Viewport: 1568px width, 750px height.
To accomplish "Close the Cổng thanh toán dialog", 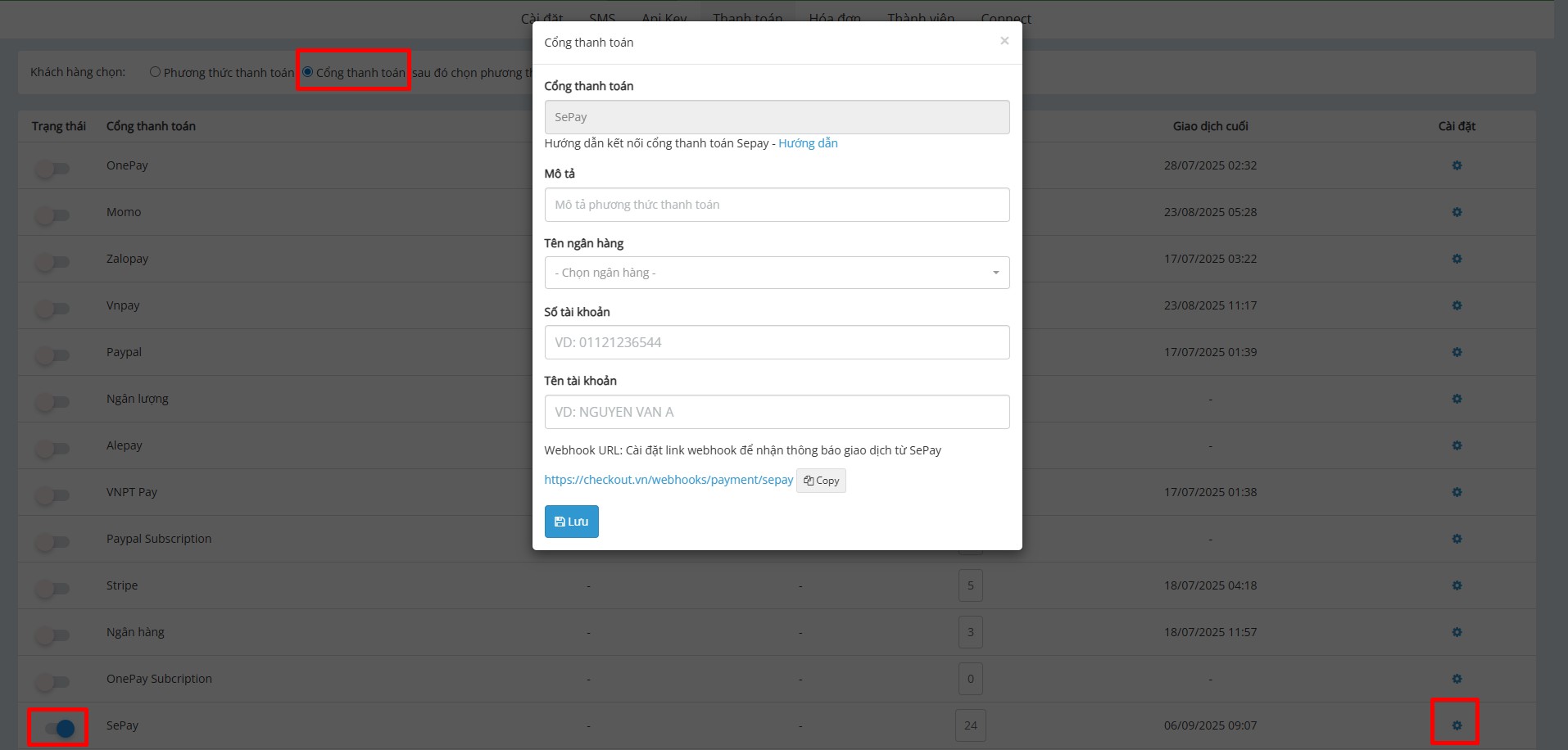I will tap(1004, 41).
